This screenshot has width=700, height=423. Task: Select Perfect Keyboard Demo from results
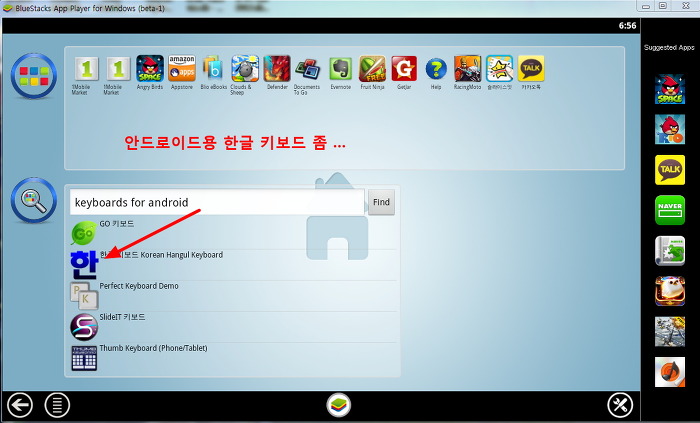click(x=138, y=286)
